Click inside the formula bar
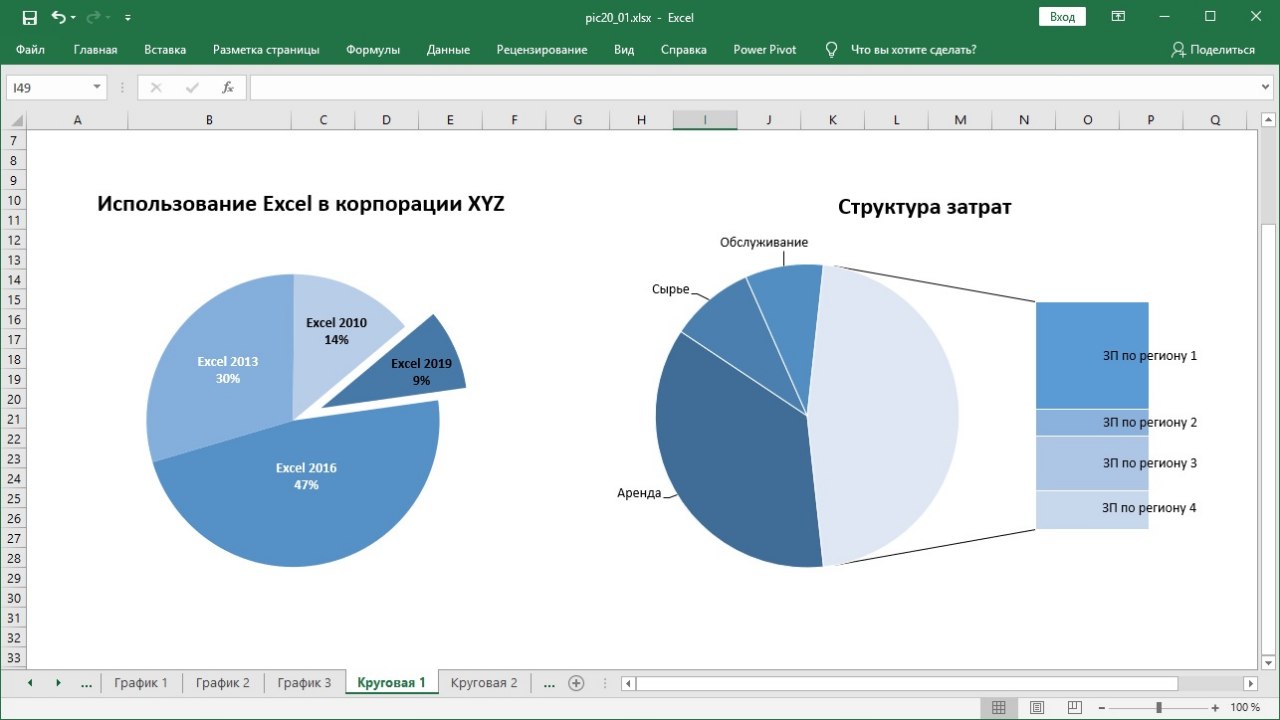The width and height of the screenshot is (1280, 720). click(755, 88)
